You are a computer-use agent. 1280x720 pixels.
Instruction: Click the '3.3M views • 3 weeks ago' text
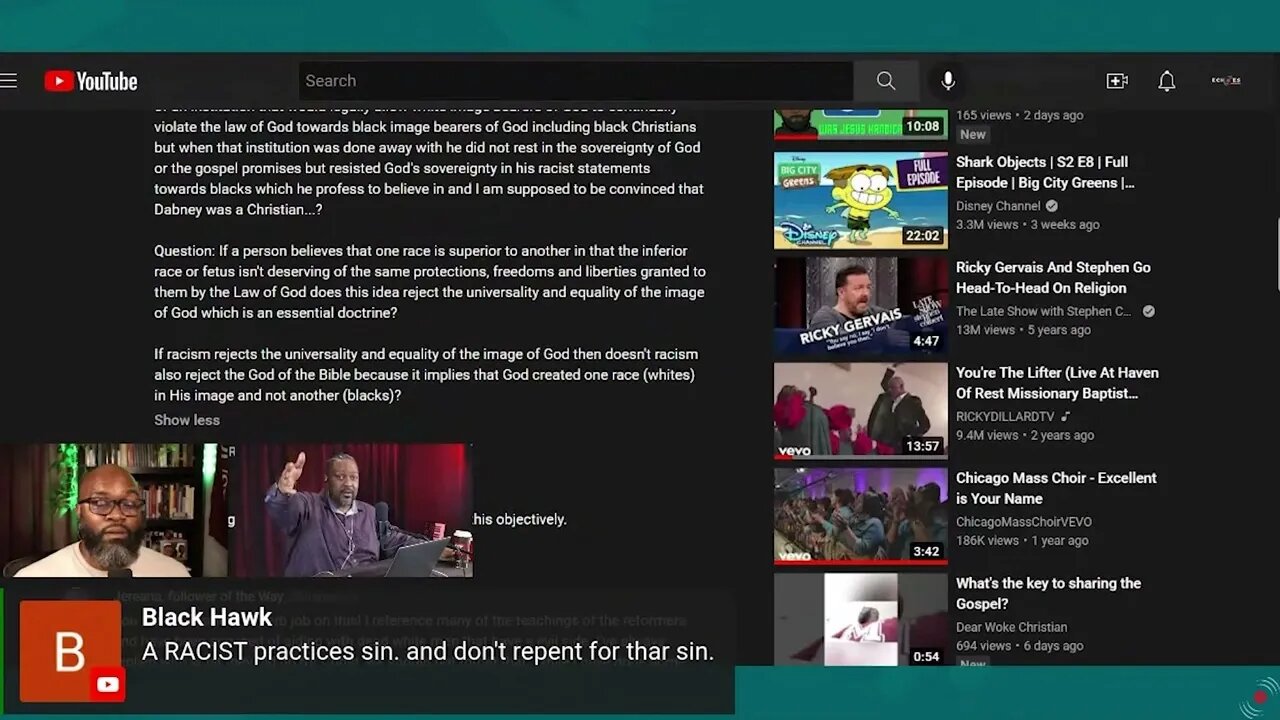pyautogui.click(x=1027, y=224)
